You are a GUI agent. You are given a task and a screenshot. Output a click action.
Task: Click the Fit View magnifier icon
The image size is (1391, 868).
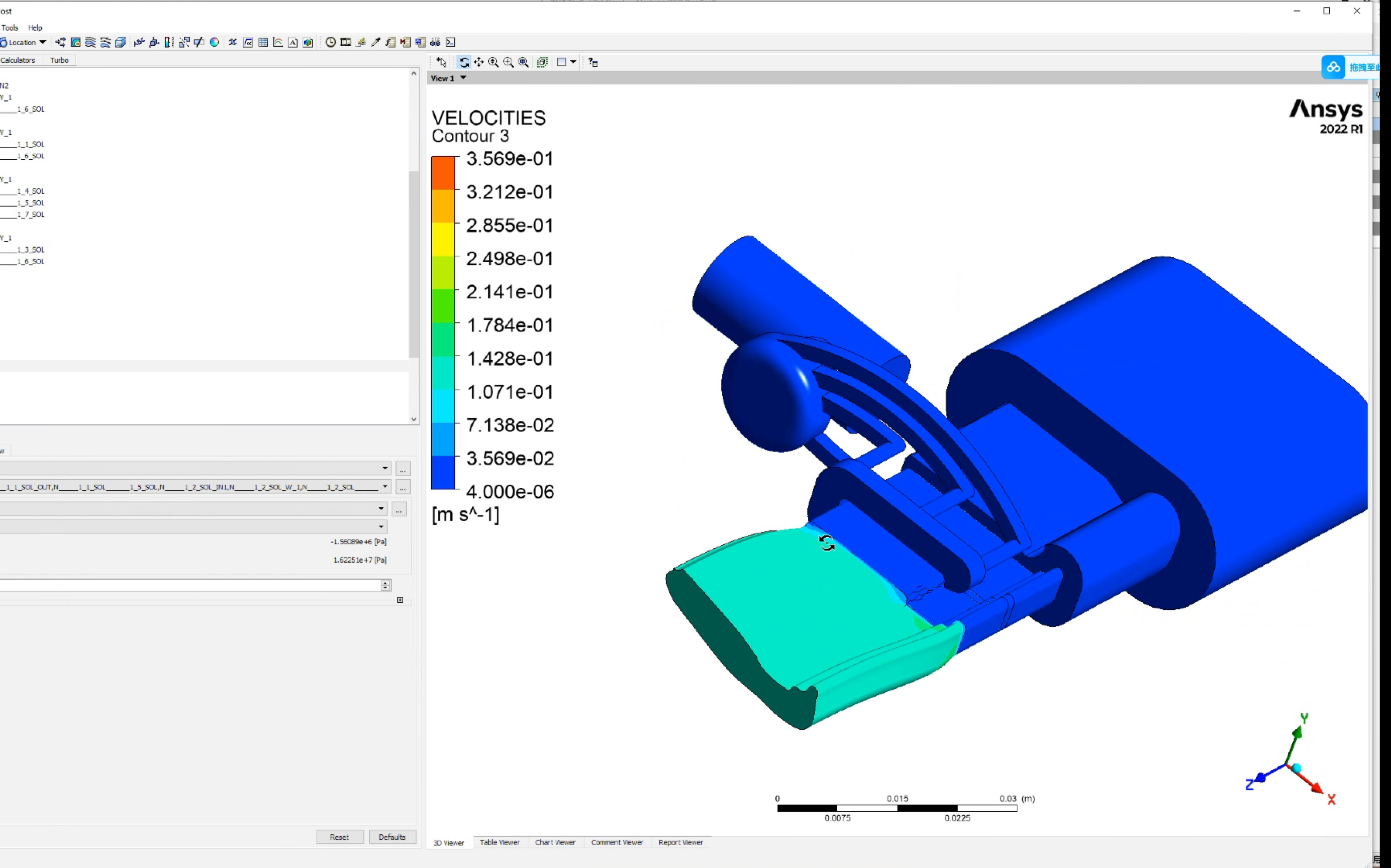(x=523, y=62)
